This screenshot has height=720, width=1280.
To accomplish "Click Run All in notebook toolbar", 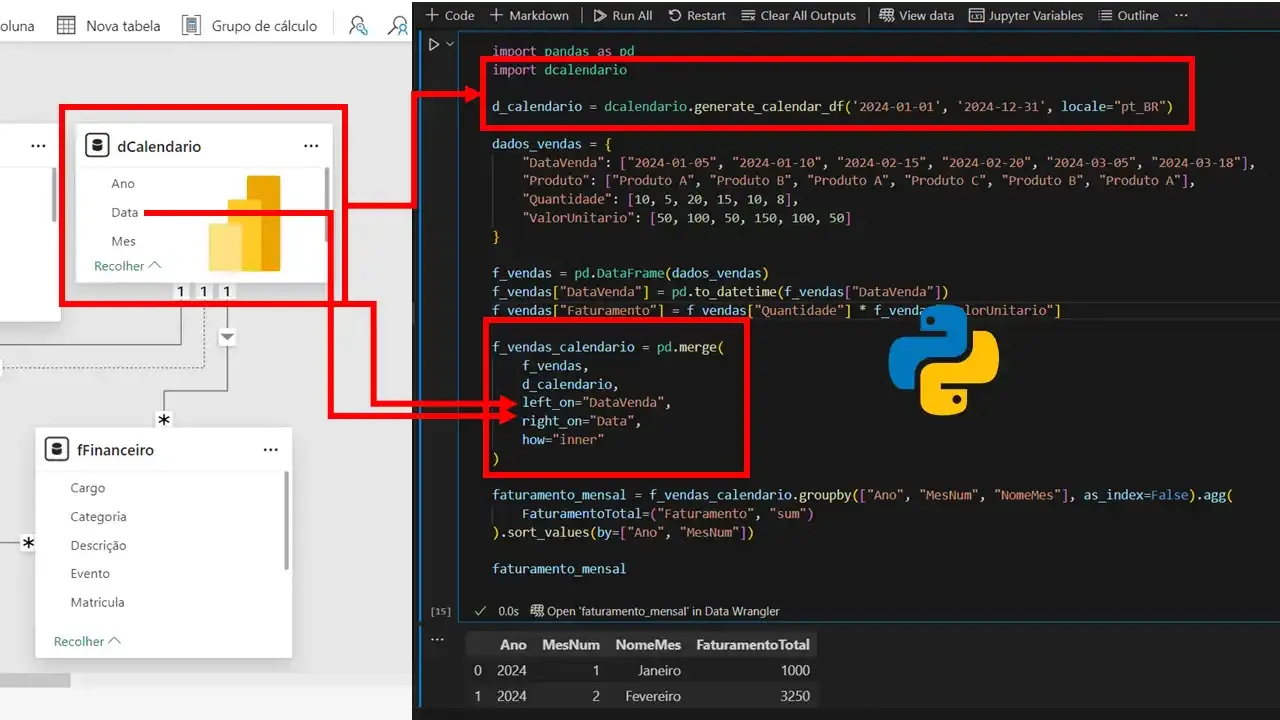I will click(622, 15).
